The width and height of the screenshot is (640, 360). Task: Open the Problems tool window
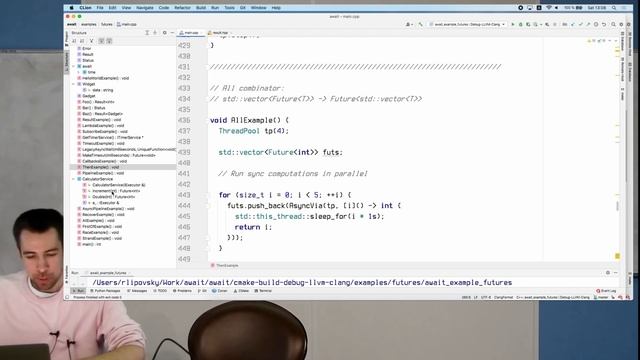point(182,291)
